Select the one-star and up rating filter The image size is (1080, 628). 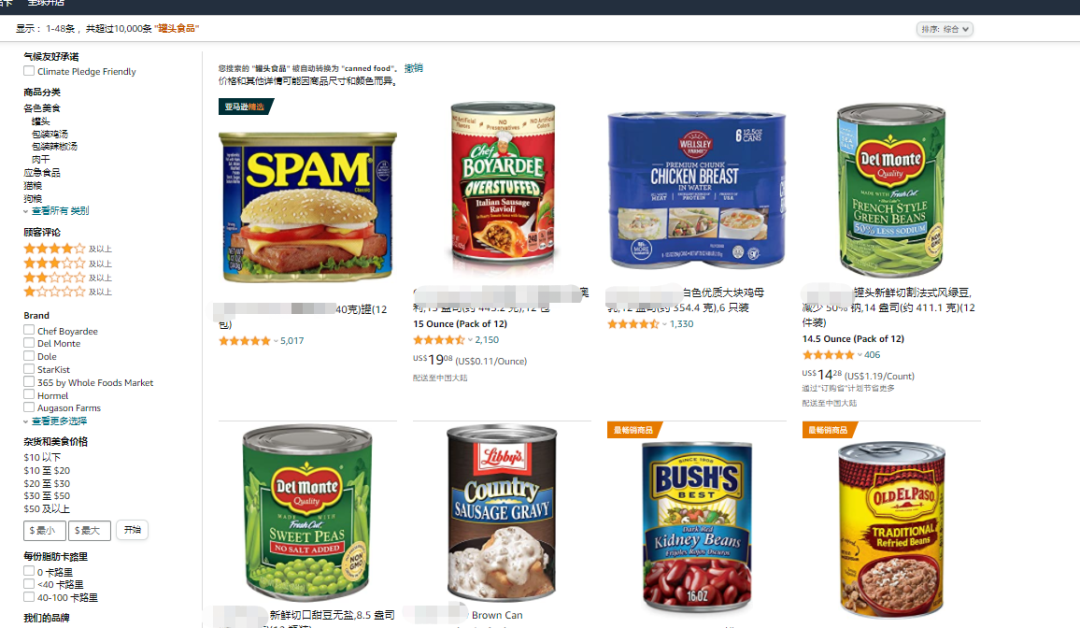click(68, 292)
